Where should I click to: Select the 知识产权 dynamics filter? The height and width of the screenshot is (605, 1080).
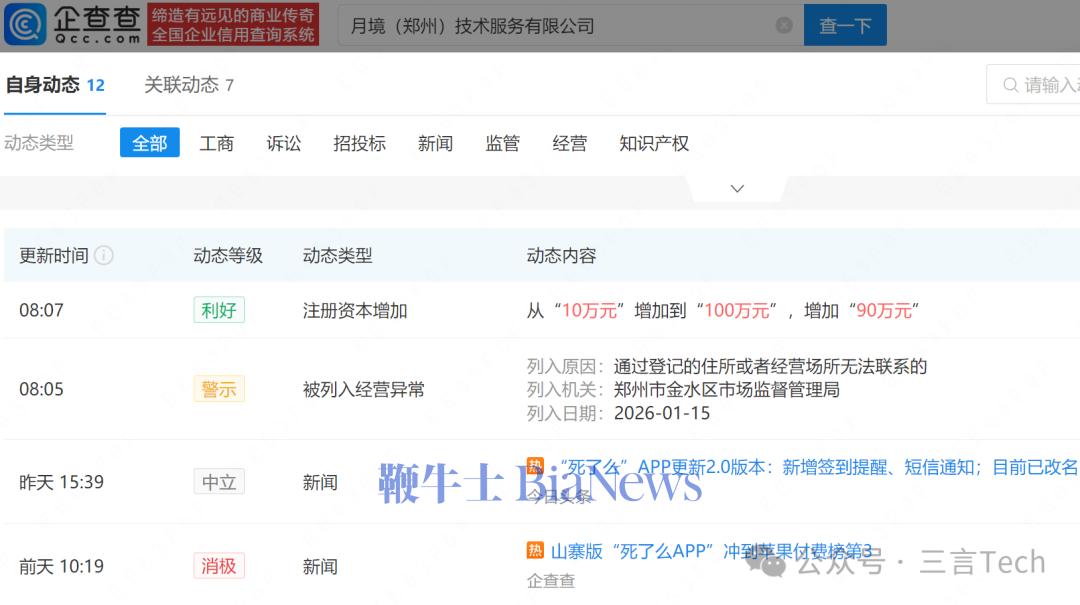(654, 143)
